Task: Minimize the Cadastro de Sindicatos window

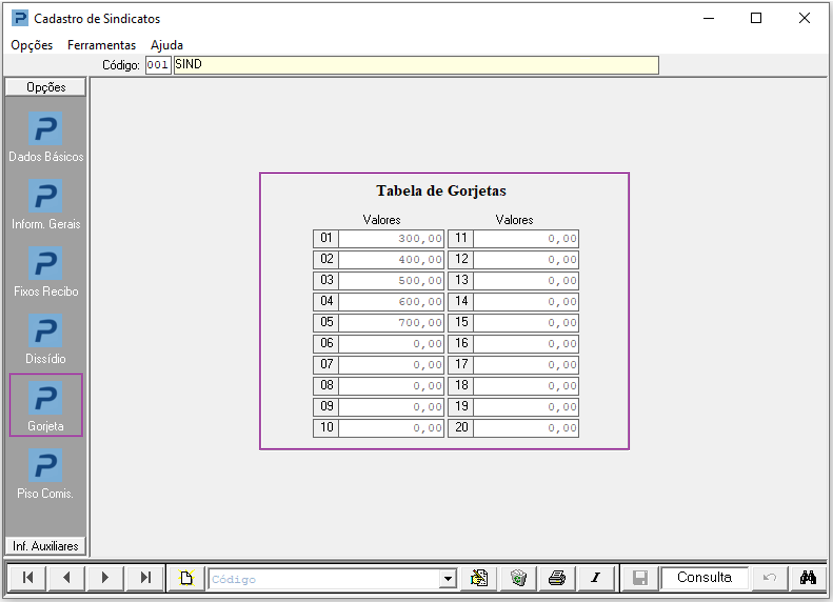Action: (x=708, y=18)
